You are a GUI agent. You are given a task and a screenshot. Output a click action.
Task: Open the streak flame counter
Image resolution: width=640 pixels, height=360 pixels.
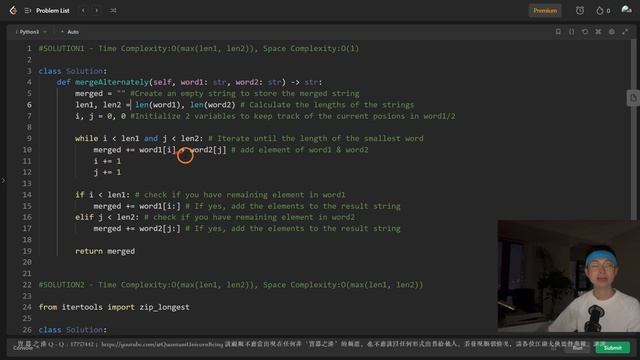tap(603, 11)
